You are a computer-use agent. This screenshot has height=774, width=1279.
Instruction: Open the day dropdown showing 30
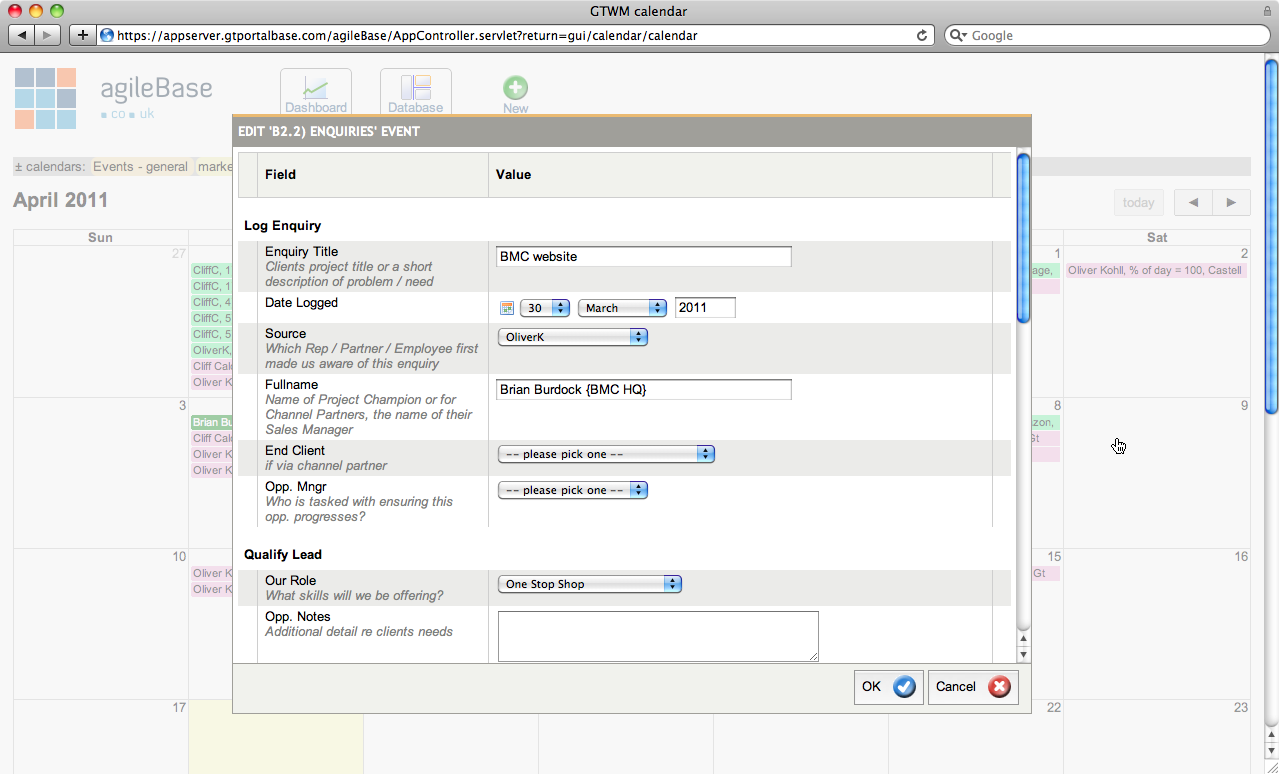click(x=546, y=308)
